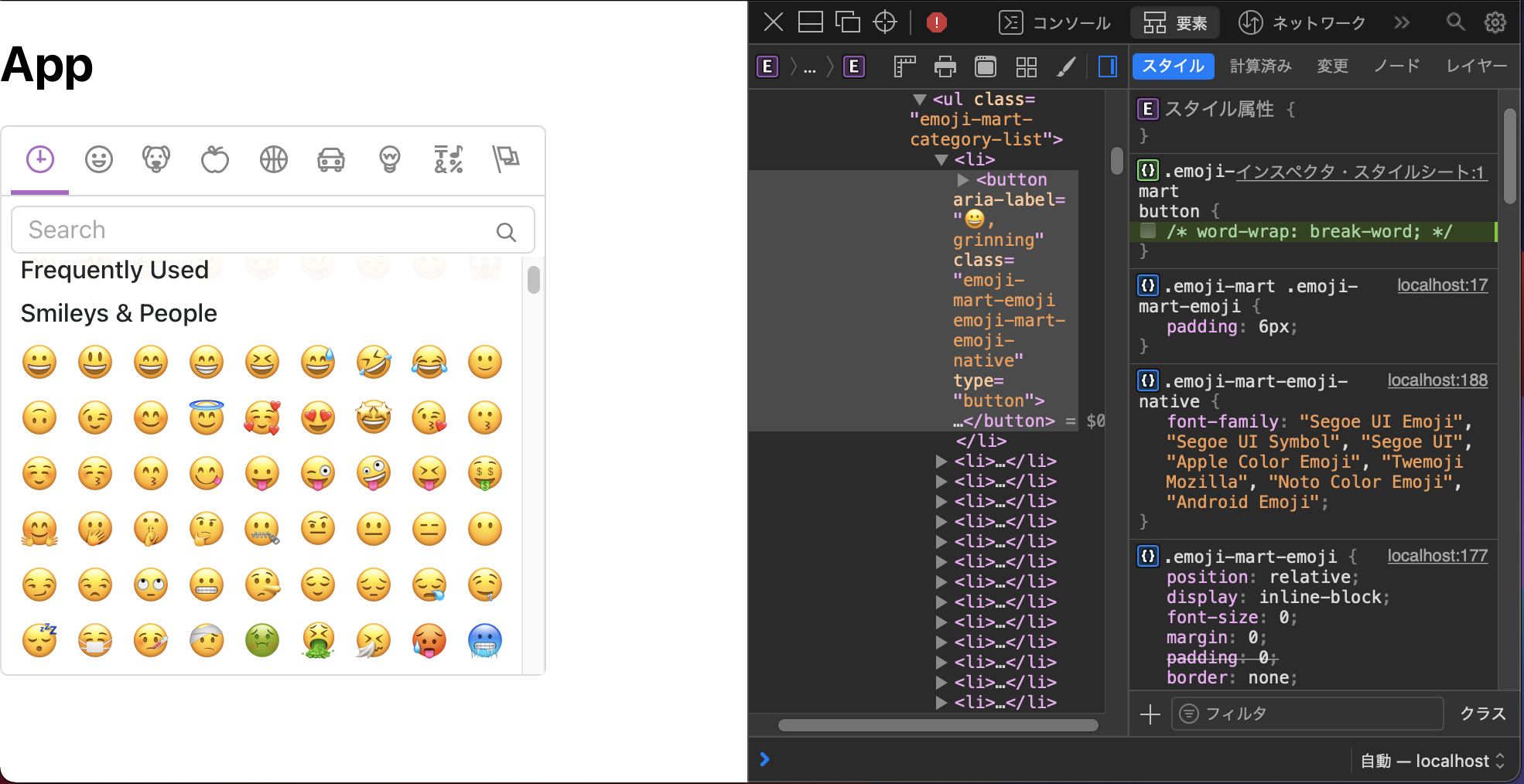Open the Animals & Nature emoji category
1524x784 pixels.
(x=156, y=160)
